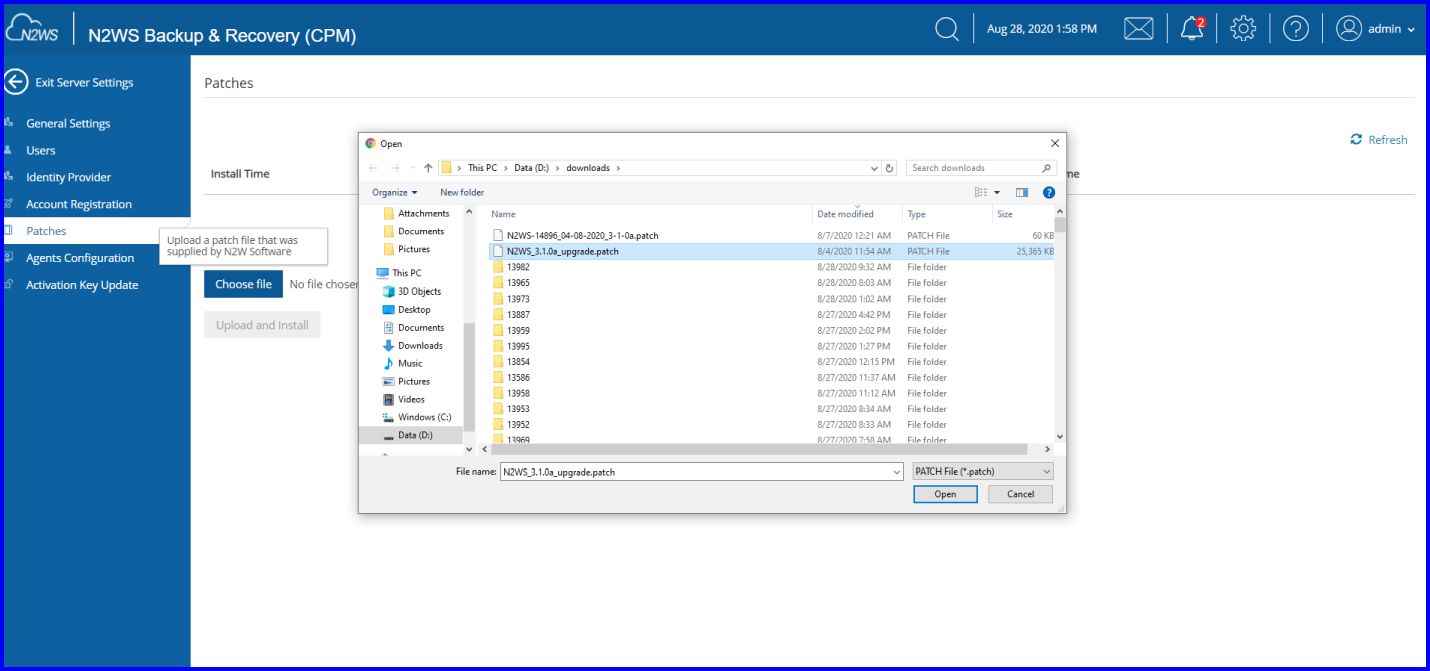Select Patches in sidebar
The height and width of the screenshot is (671, 1430).
tap(46, 231)
